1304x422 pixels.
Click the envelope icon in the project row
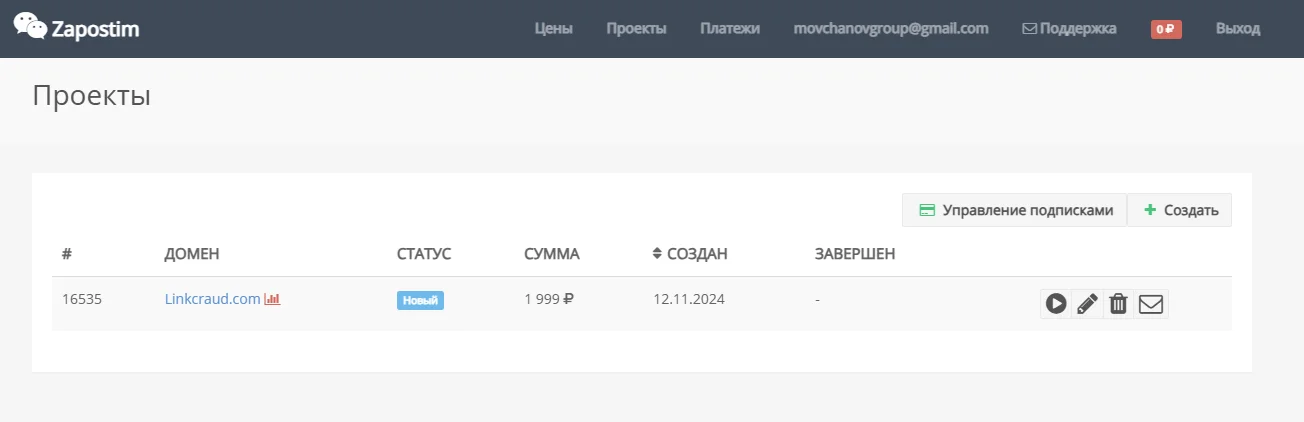click(x=1151, y=303)
